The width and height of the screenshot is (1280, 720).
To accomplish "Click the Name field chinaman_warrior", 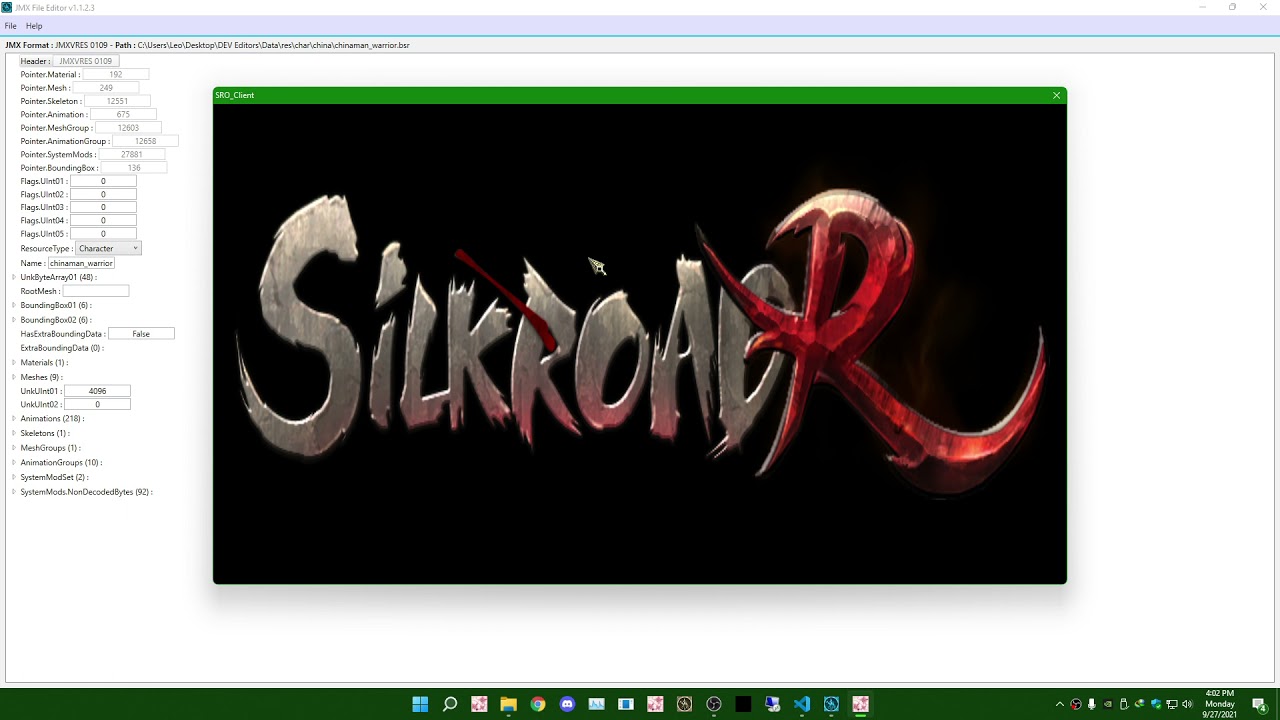I will (x=81, y=263).
